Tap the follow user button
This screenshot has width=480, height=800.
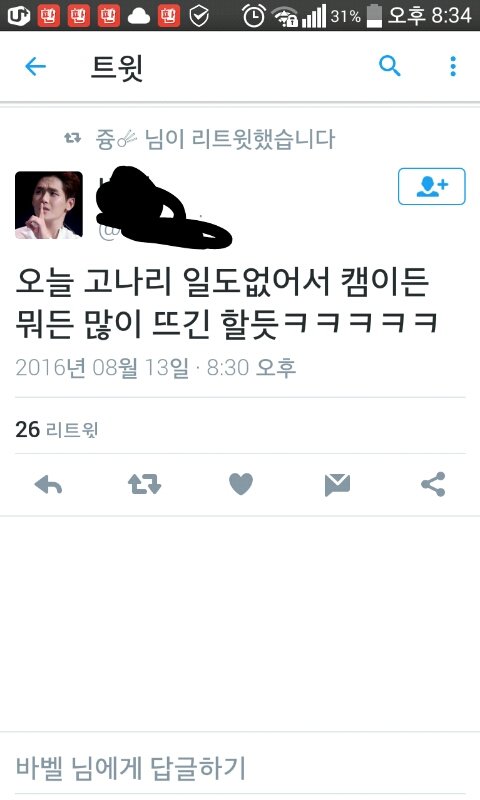[x=432, y=186]
